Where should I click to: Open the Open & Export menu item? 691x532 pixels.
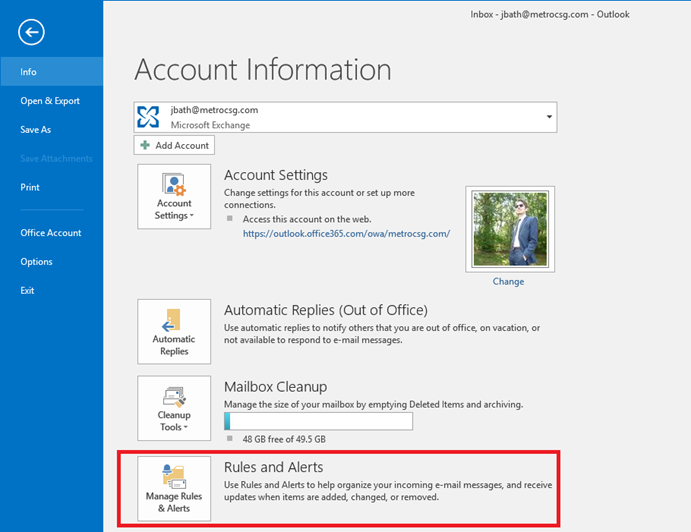pyautogui.click(x=50, y=100)
